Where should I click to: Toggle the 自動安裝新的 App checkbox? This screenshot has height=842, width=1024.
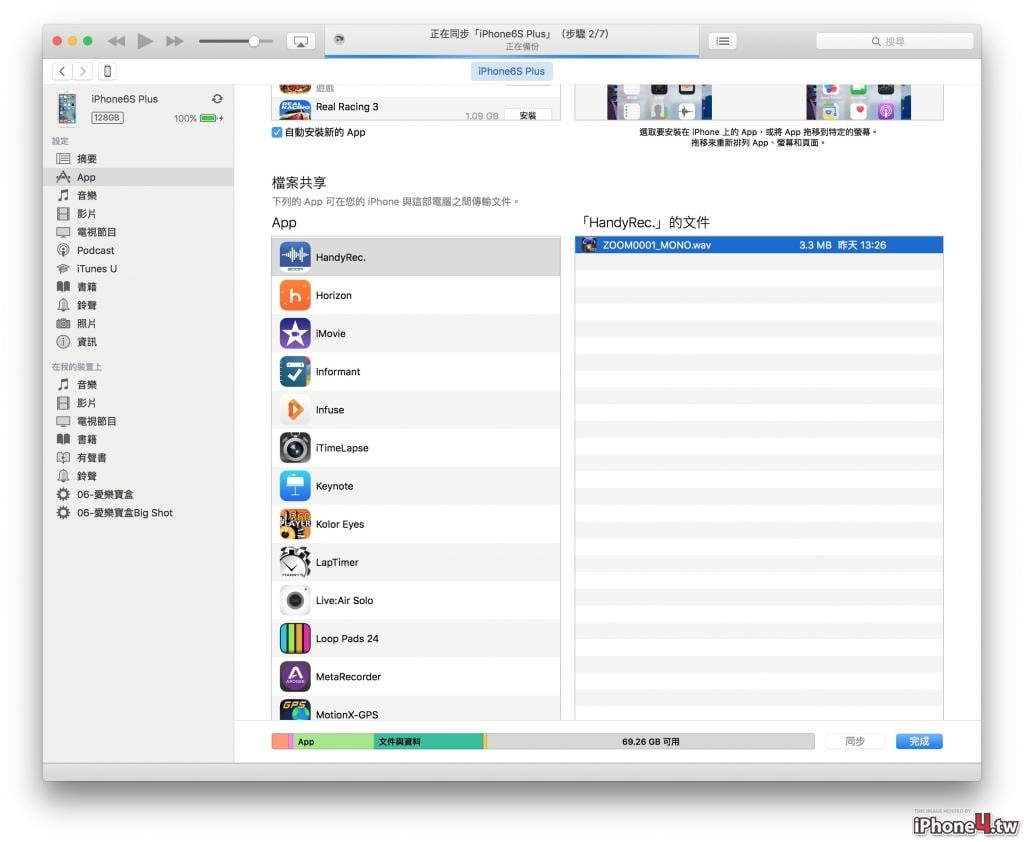[x=277, y=133]
